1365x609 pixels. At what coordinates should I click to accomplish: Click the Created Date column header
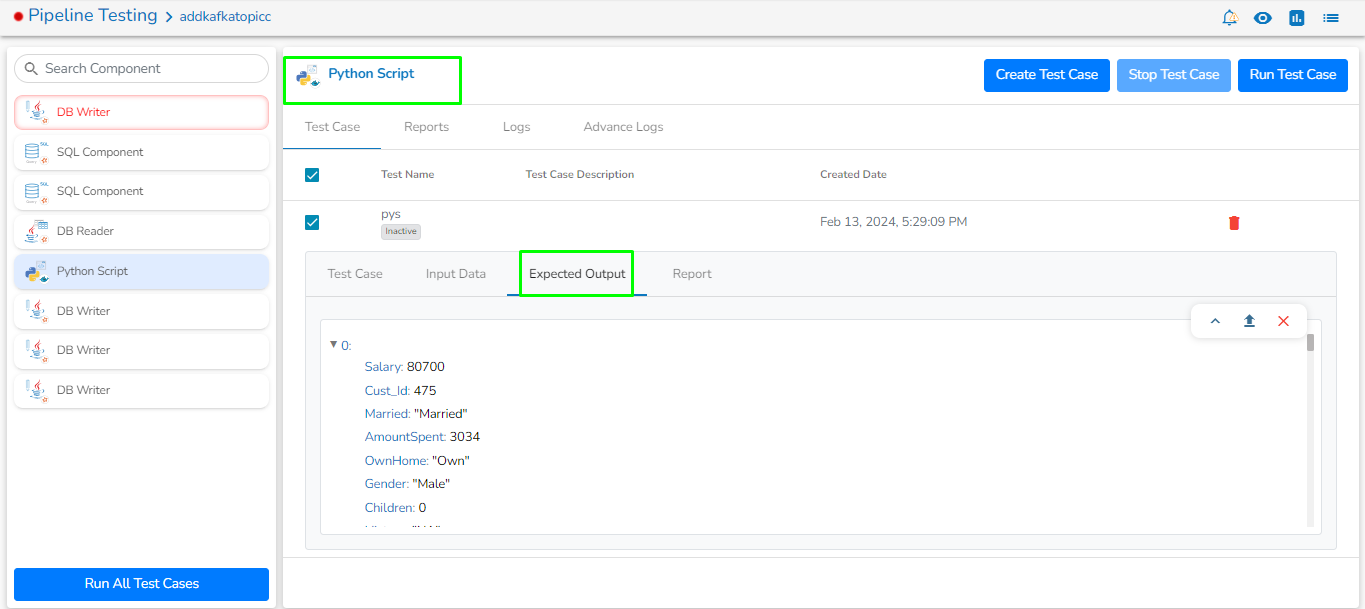853,174
